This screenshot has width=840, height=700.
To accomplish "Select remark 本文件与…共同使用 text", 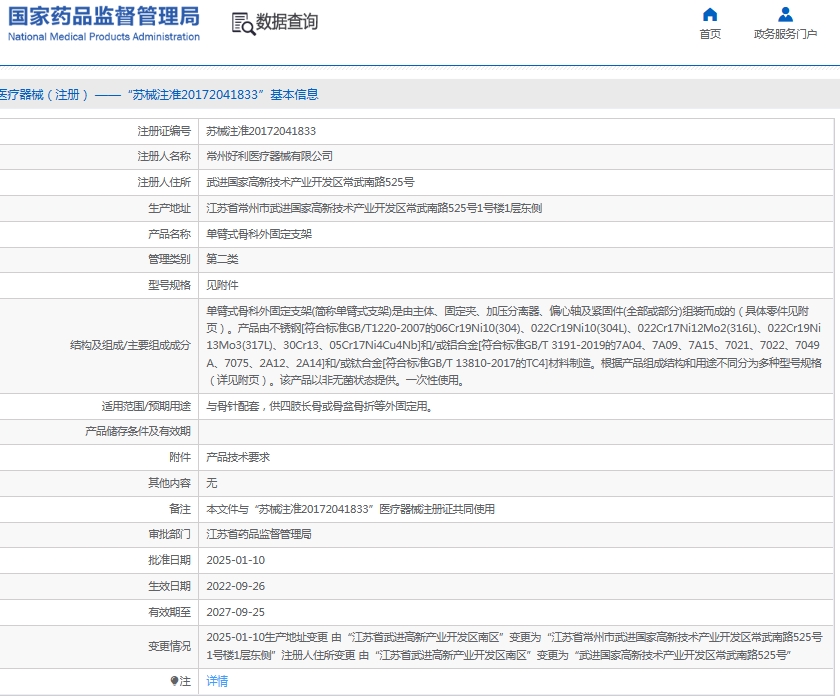I will pos(350,509).
